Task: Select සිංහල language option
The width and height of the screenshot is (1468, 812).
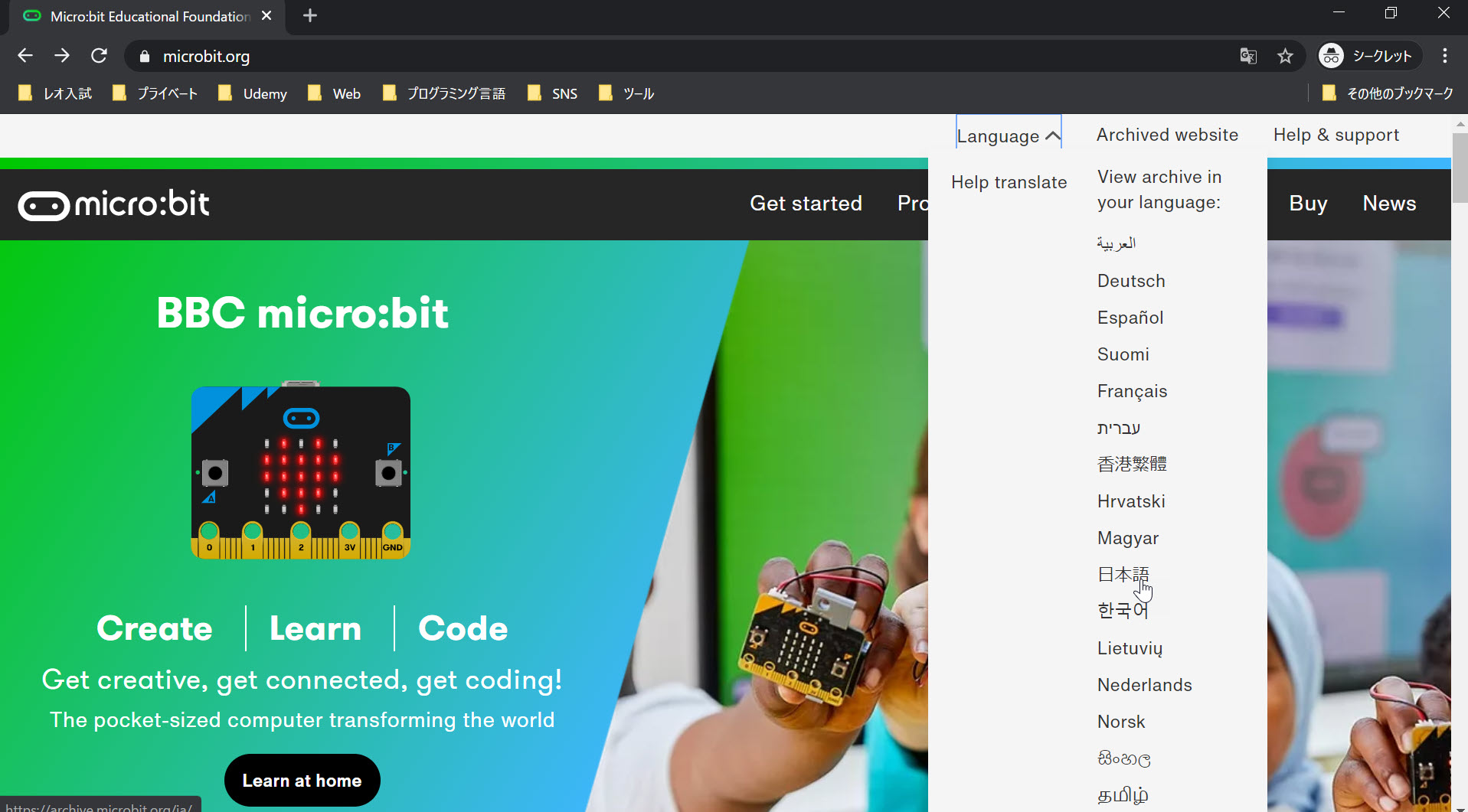Action: [1124, 758]
